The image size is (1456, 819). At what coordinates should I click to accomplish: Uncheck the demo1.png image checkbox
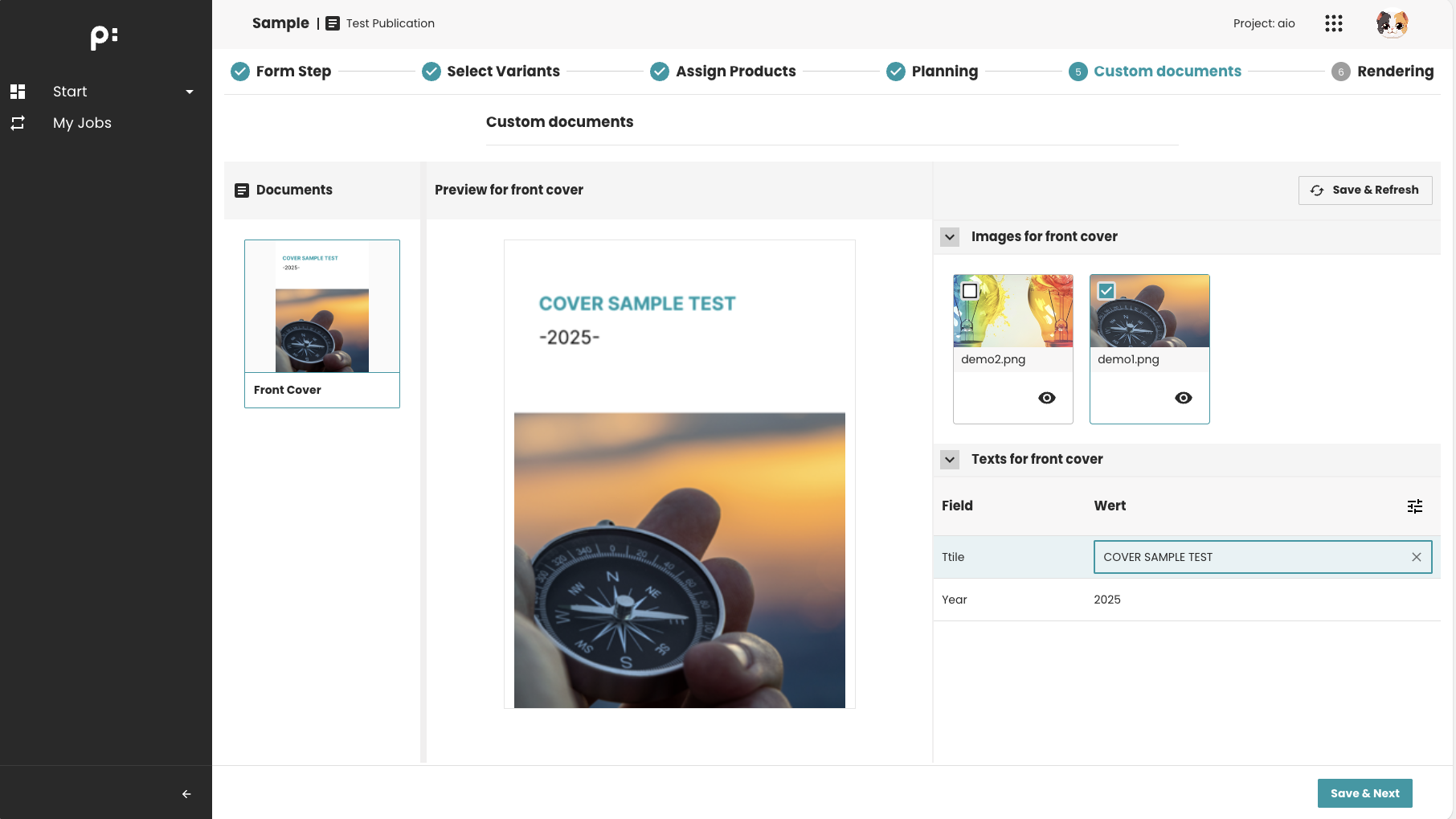click(x=1106, y=291)
